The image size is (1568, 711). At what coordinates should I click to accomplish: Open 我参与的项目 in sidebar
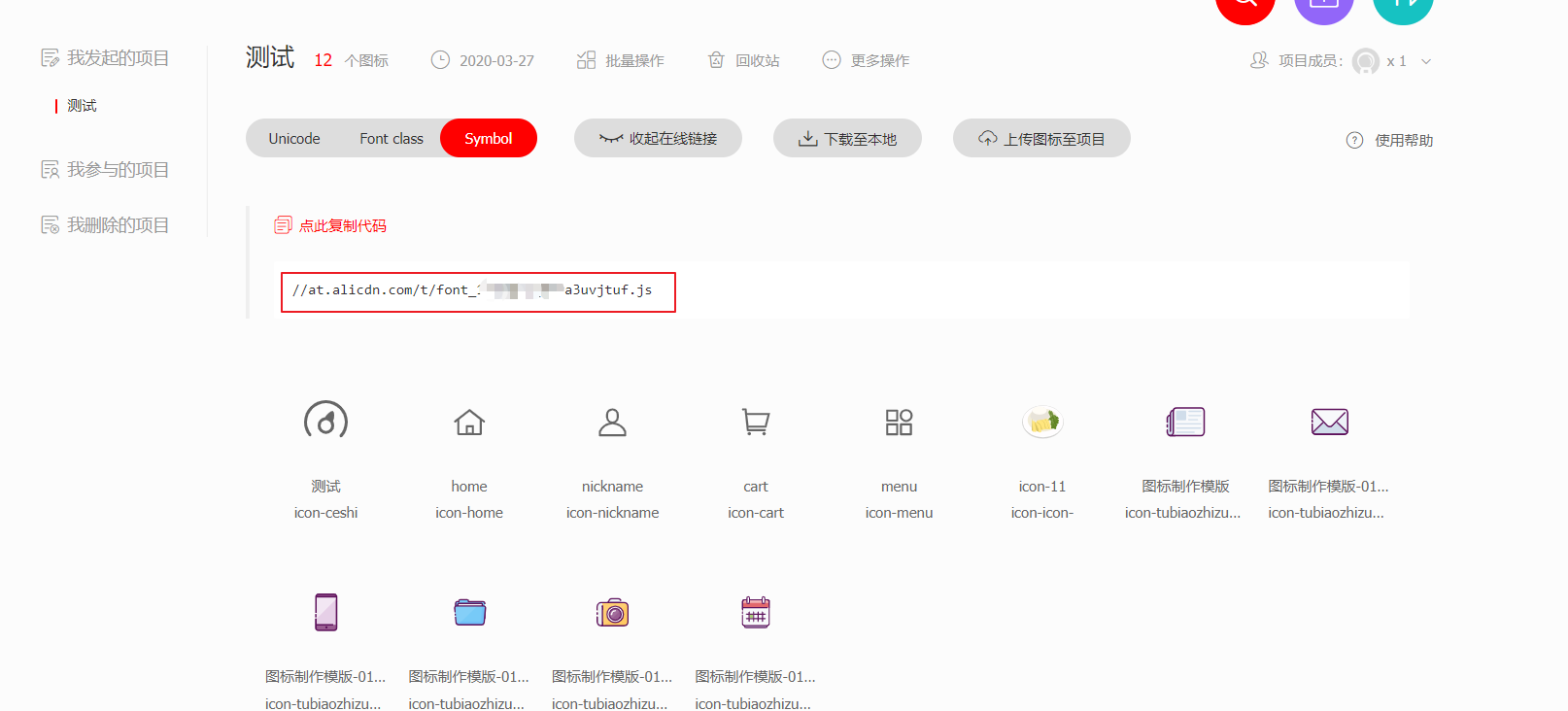pyautogui.click(x=105, y=170)
